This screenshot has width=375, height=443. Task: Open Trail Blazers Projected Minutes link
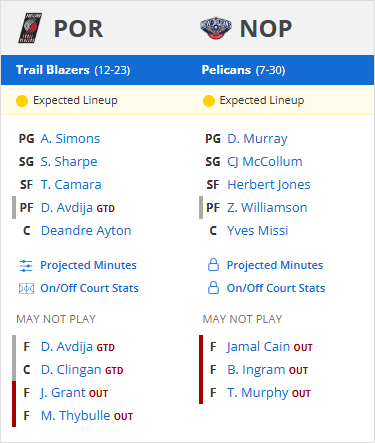point(88,265)
